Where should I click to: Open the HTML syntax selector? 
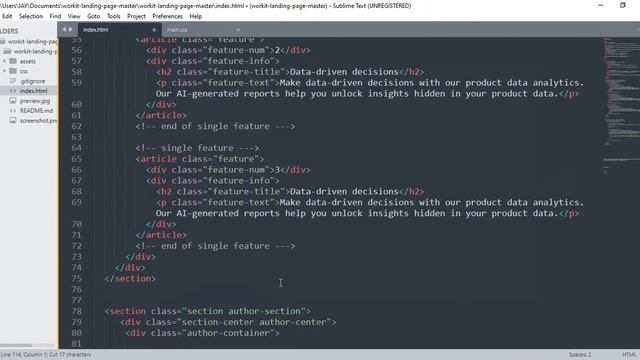pos(629,355)
